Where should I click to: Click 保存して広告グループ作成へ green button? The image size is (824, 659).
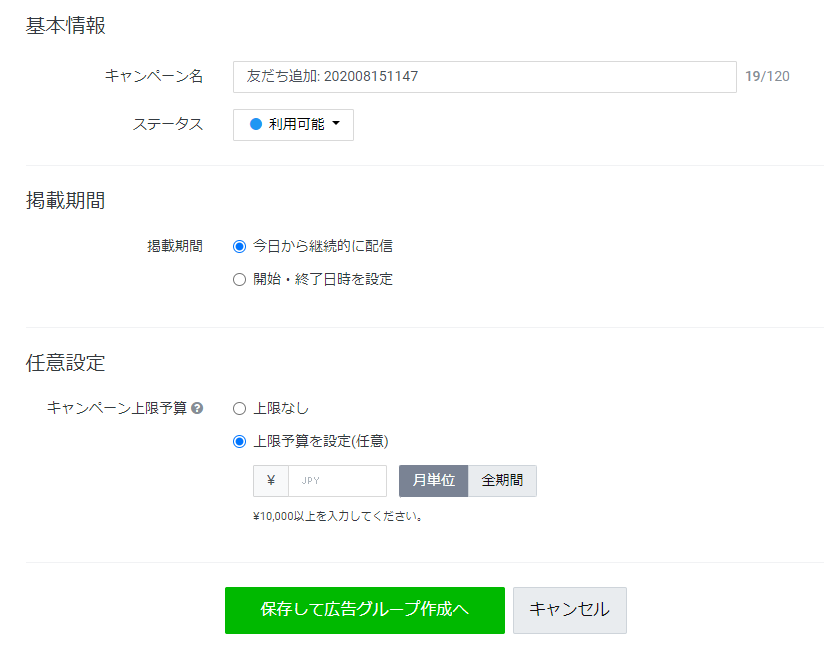point(365,610)
